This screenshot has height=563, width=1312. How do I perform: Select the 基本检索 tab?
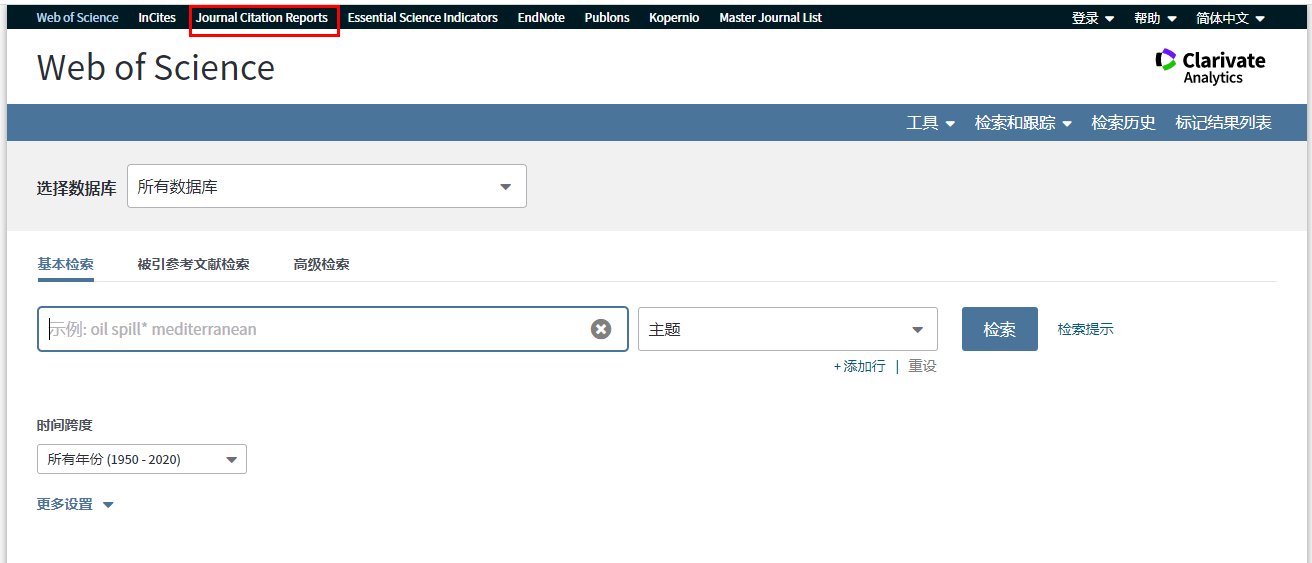coord(65,264)
